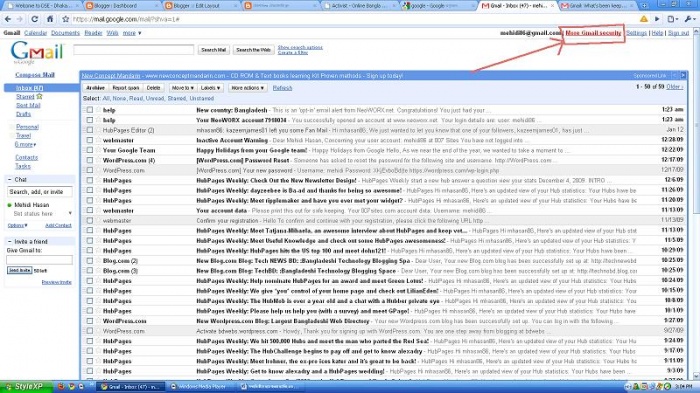
Task: Click the green chat status dot
Action: click(x=9, y=205)
